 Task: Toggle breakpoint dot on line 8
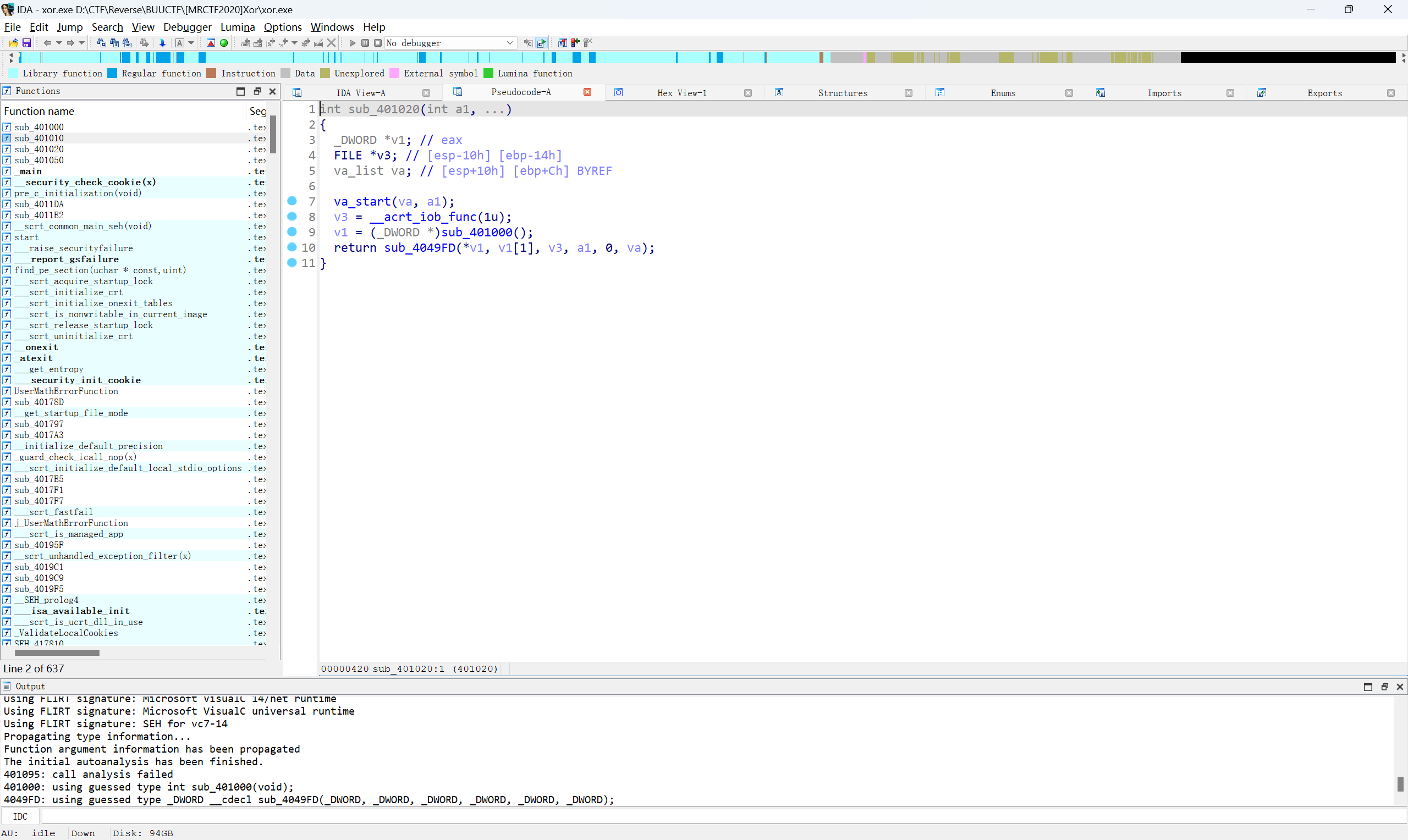292,216
